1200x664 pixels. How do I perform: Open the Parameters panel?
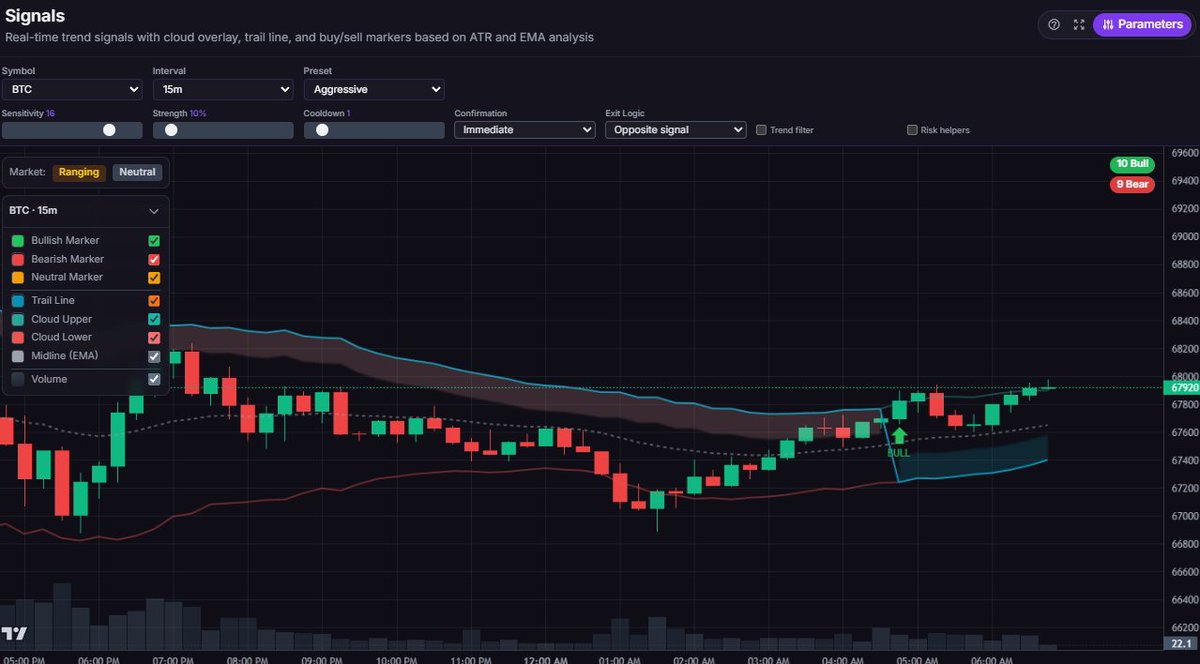click(x=1142, y=24)
